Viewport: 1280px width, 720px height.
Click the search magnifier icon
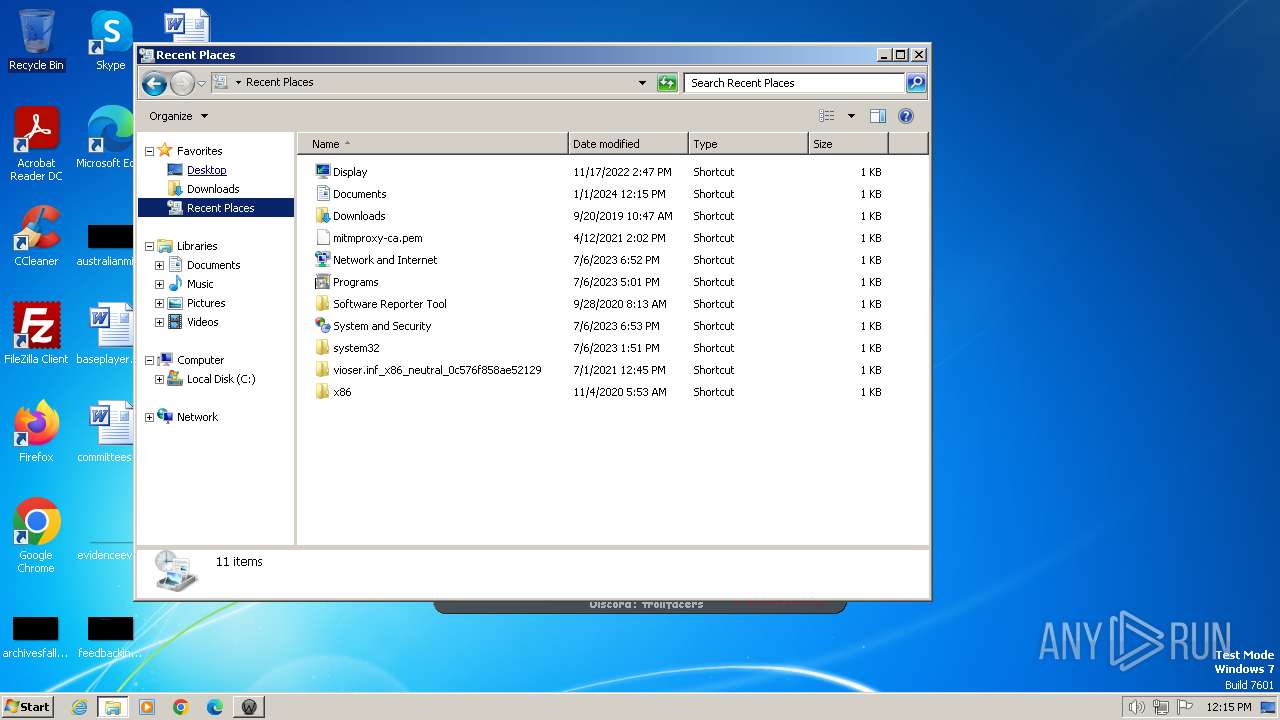pyautogui.click(x=916, y=83)
